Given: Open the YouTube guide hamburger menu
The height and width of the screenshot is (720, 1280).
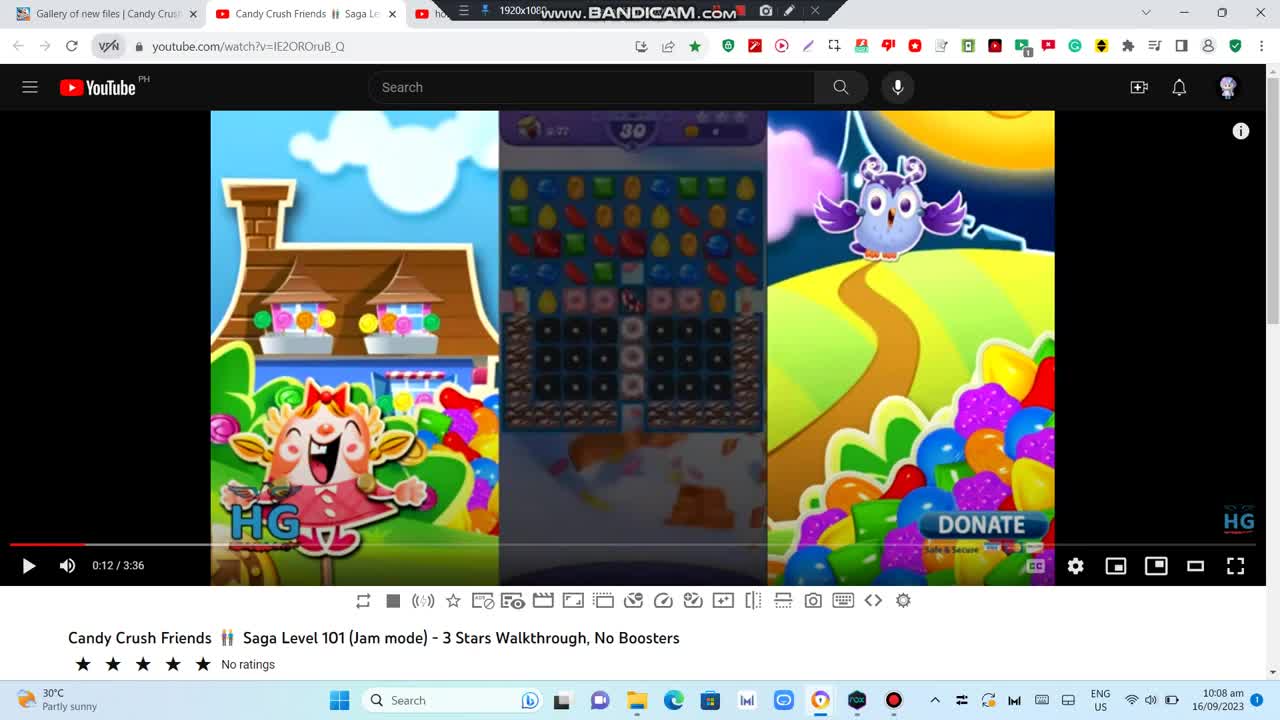Looking at the screenshot, I should point(30,87).
